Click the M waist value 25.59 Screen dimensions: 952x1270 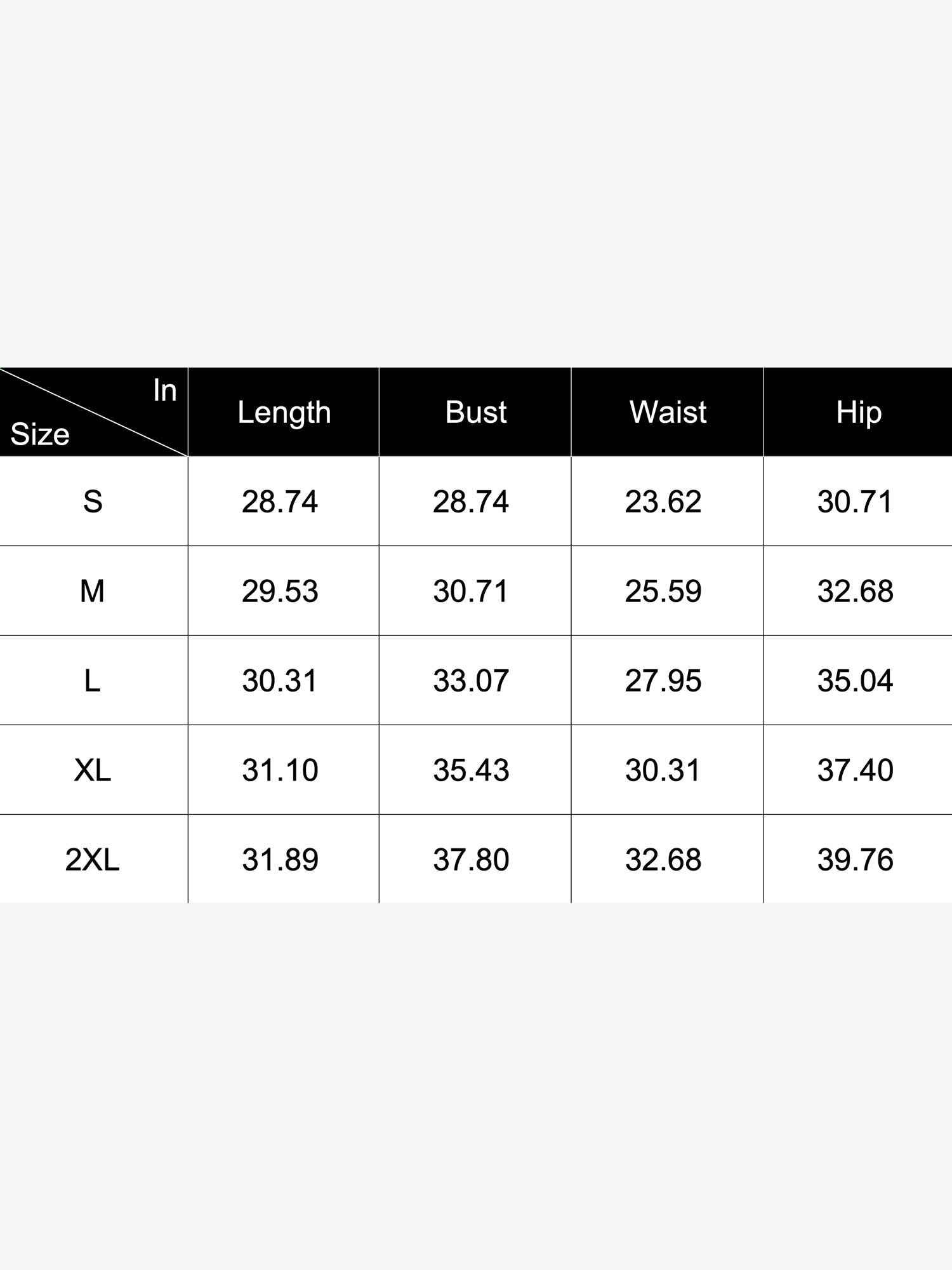[x=663, y=591]
